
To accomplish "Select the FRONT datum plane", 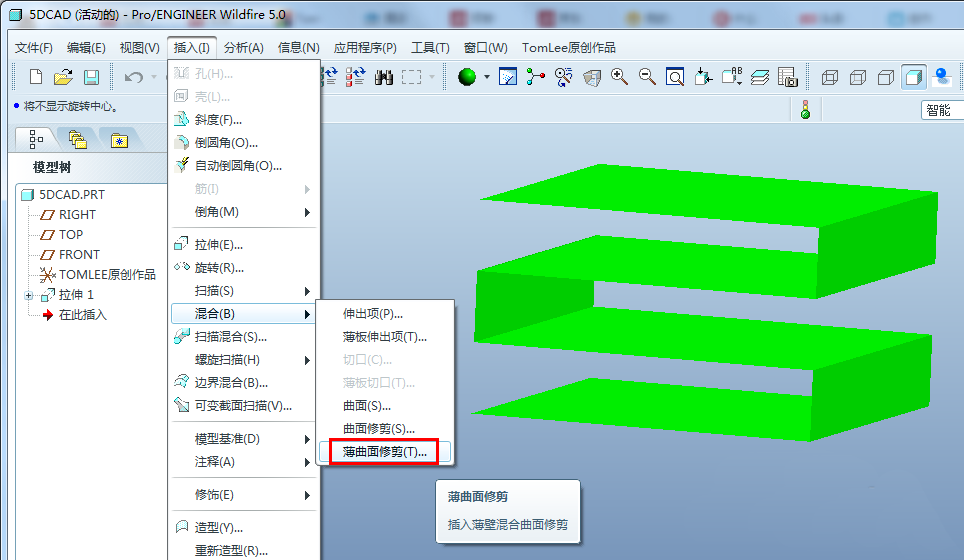I will 79,254.
